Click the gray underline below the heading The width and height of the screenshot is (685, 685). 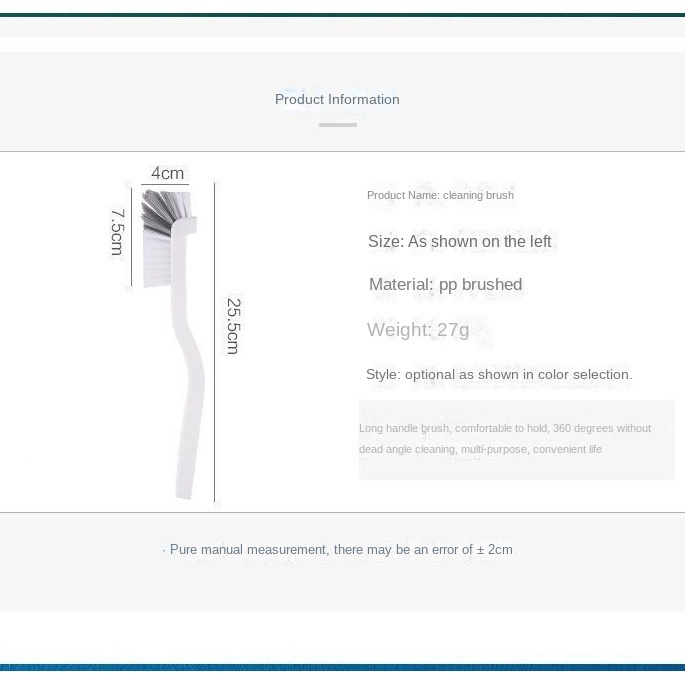pyautogui.click(x=338, y=125)
